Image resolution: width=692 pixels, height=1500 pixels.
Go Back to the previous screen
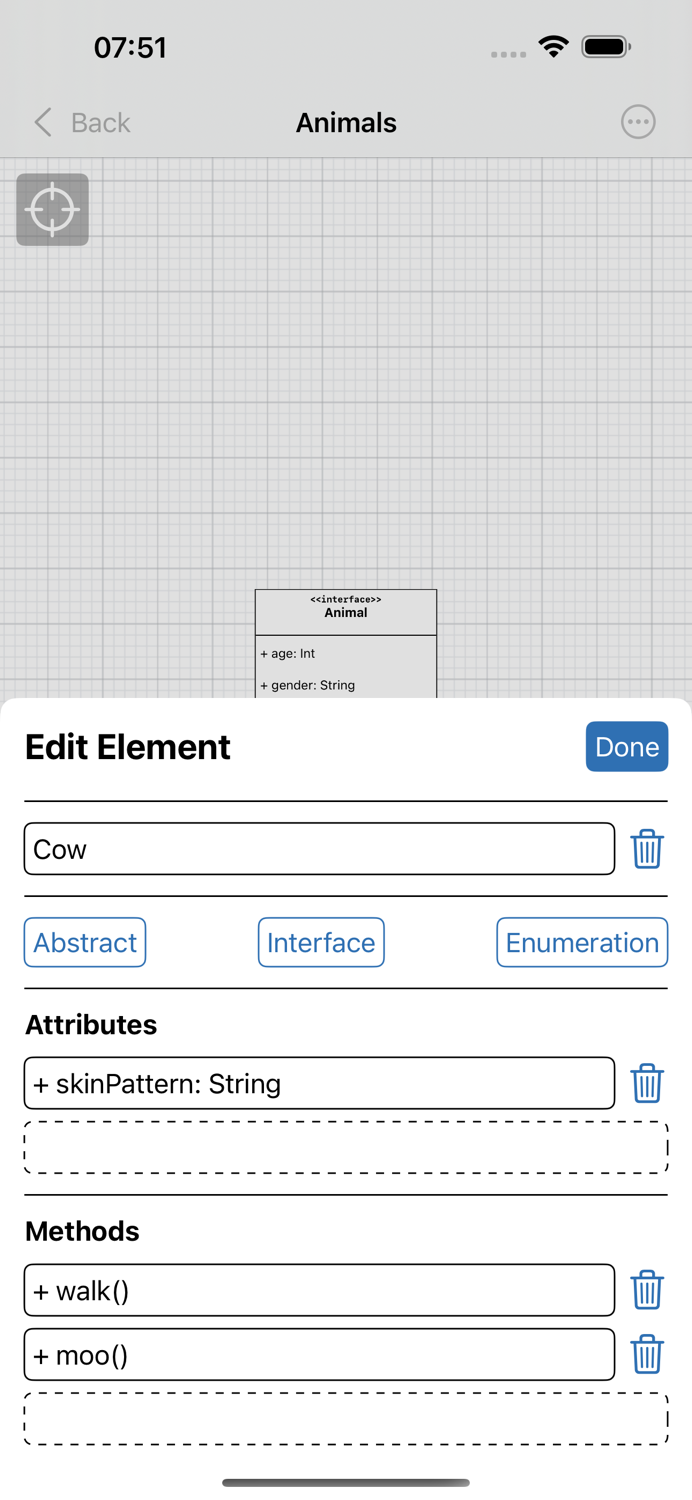coord(99,122)
